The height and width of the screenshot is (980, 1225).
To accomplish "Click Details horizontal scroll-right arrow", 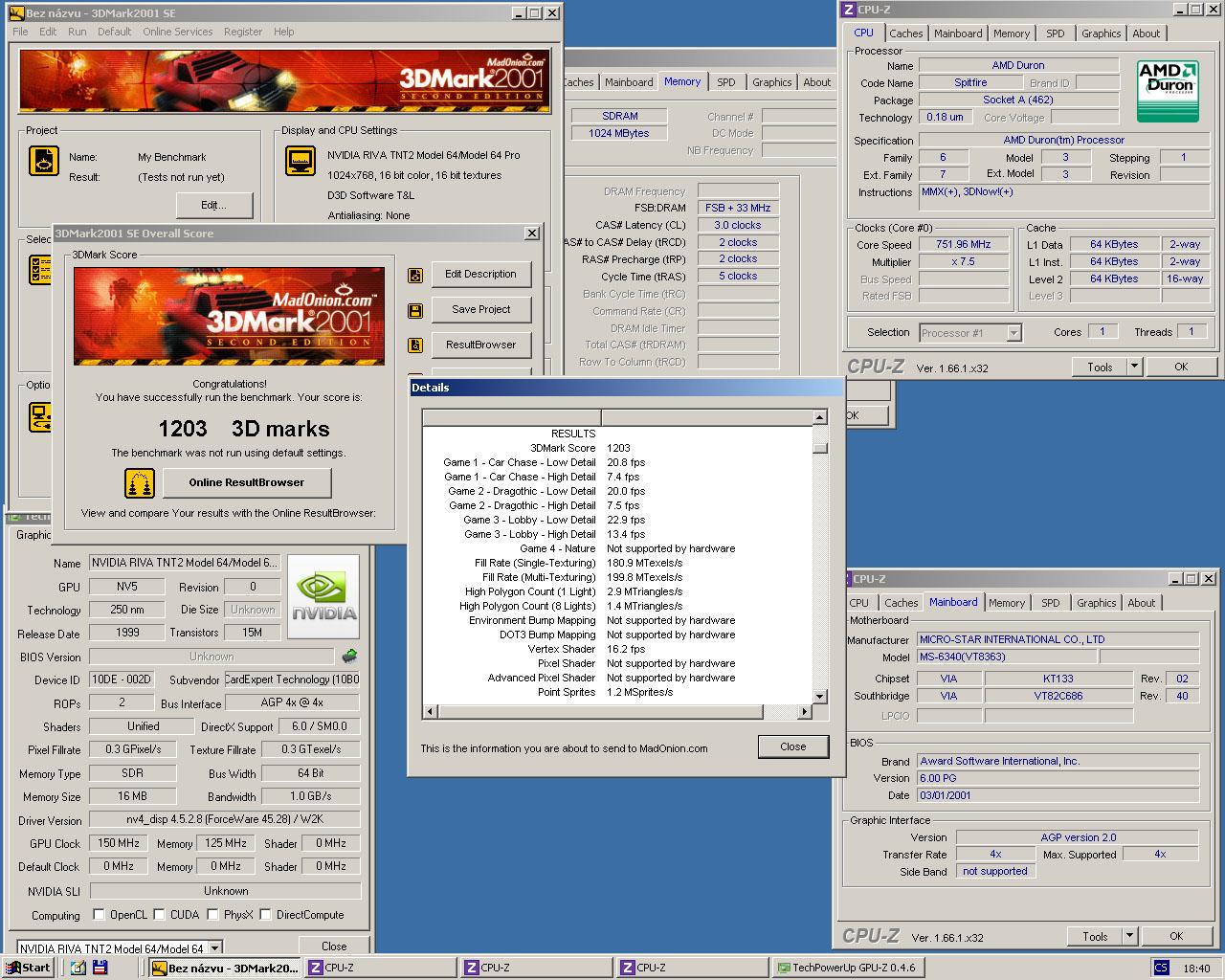I will click(804, 711).
